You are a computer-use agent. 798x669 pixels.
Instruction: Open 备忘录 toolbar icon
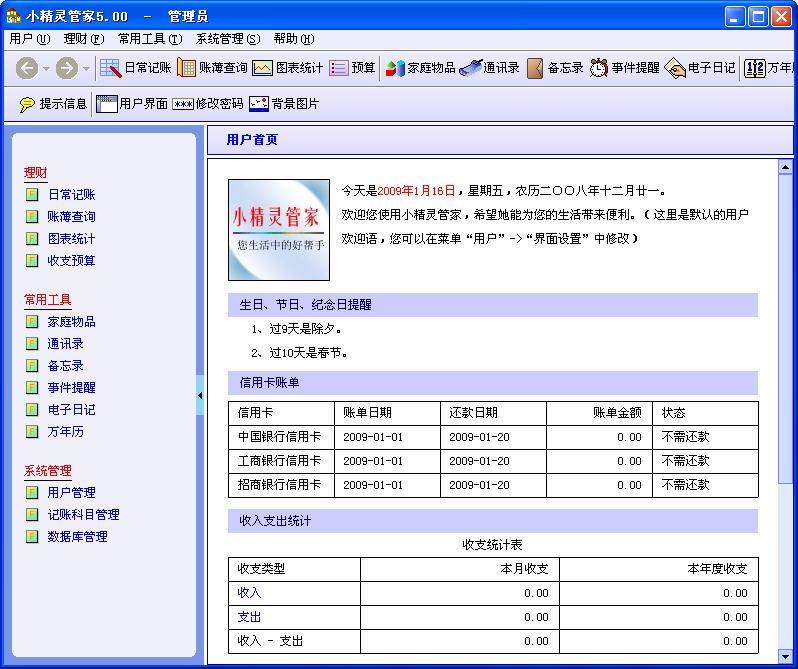click(x=535, y=68)
